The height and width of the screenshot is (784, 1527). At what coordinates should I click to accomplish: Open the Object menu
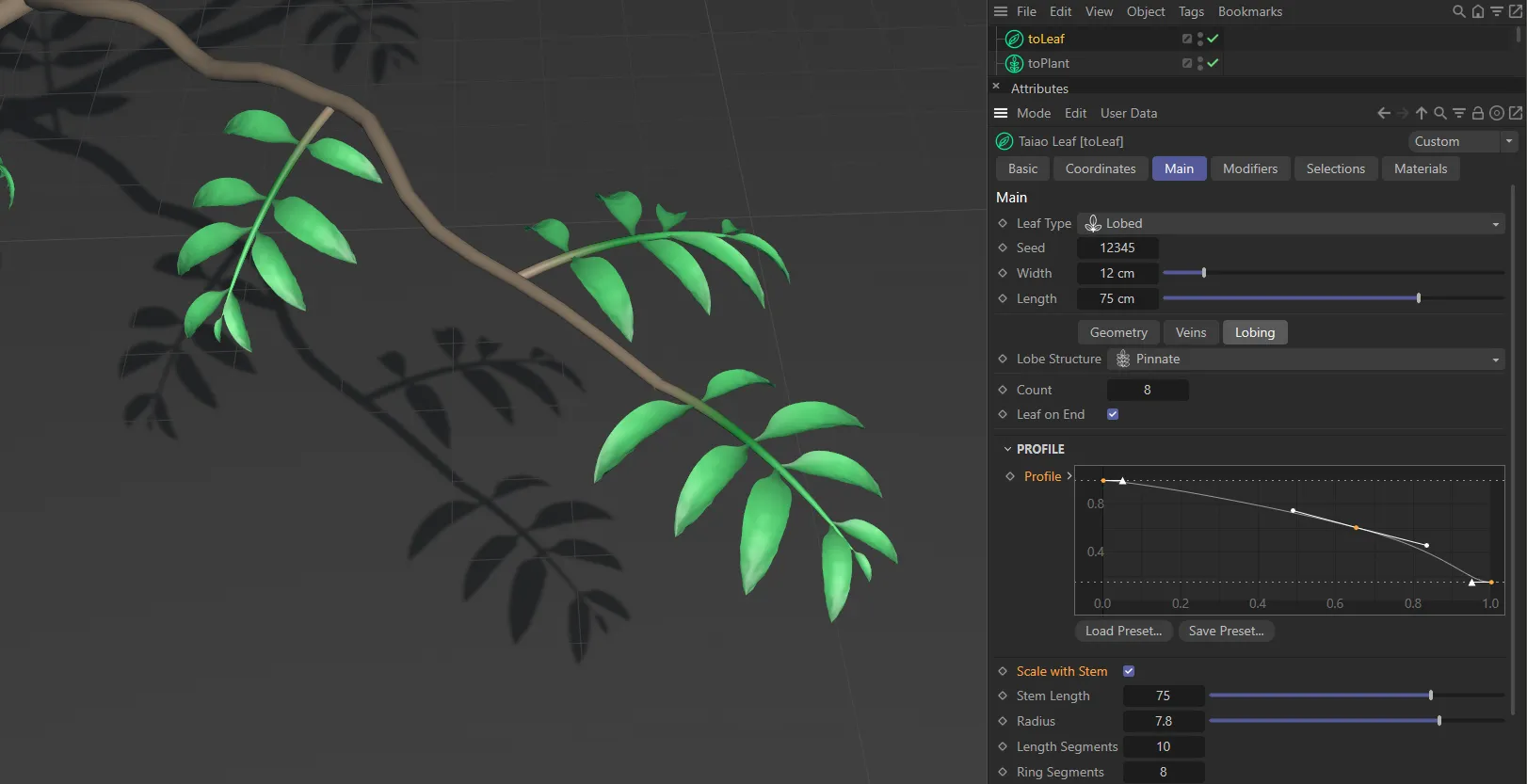pyautogui.click(x=1146, y=11)
